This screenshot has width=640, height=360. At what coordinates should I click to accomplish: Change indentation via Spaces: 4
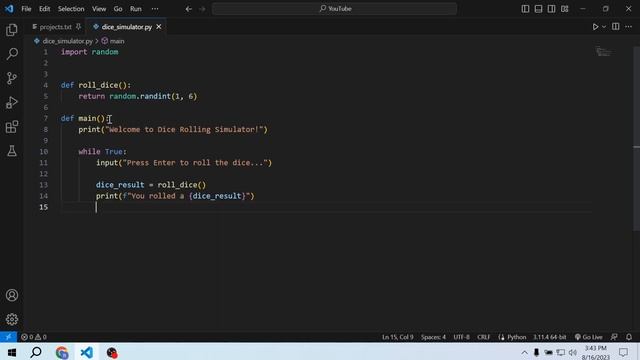click(433, 337)
